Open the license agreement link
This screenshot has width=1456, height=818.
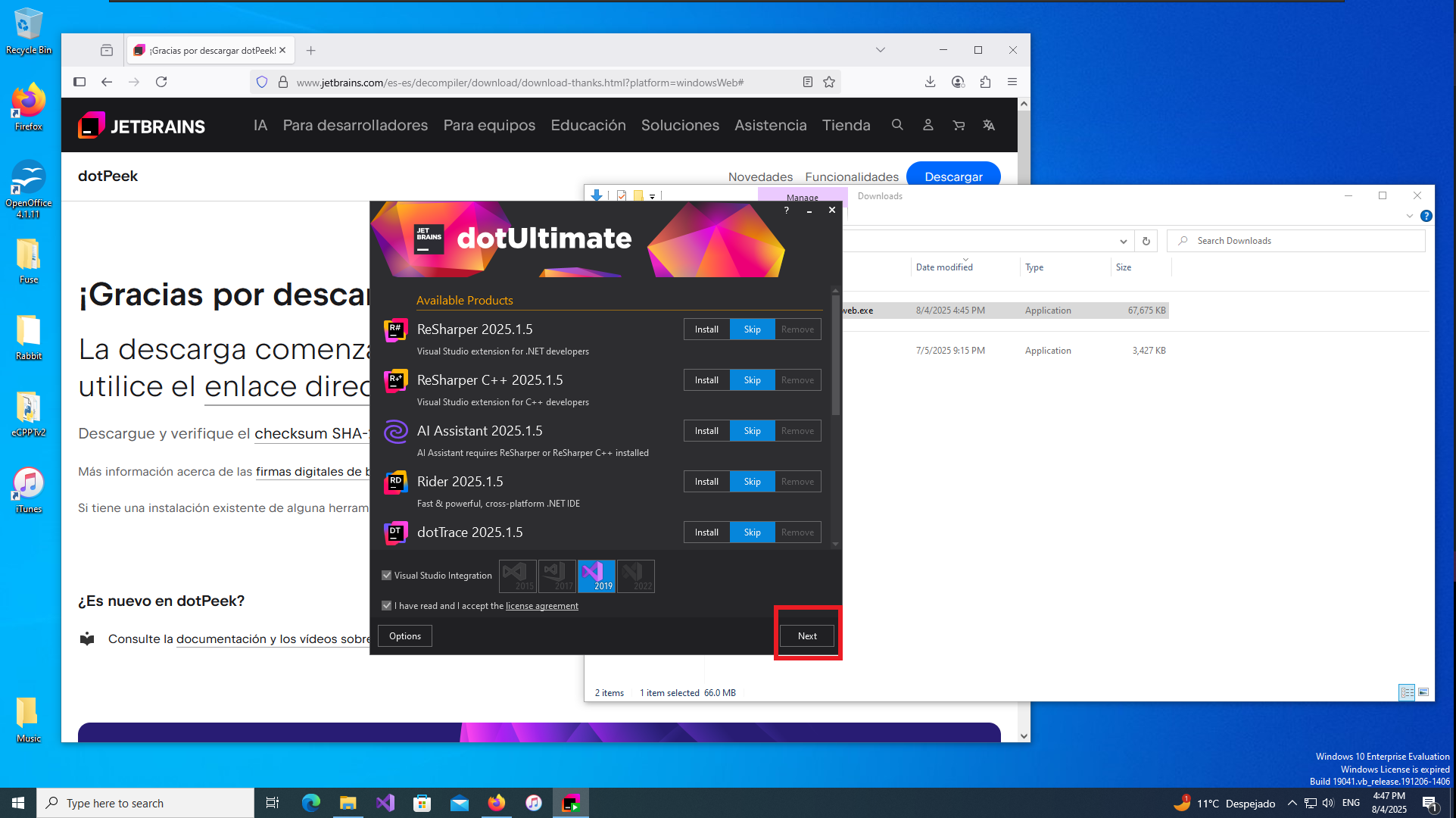click(542, 606)
